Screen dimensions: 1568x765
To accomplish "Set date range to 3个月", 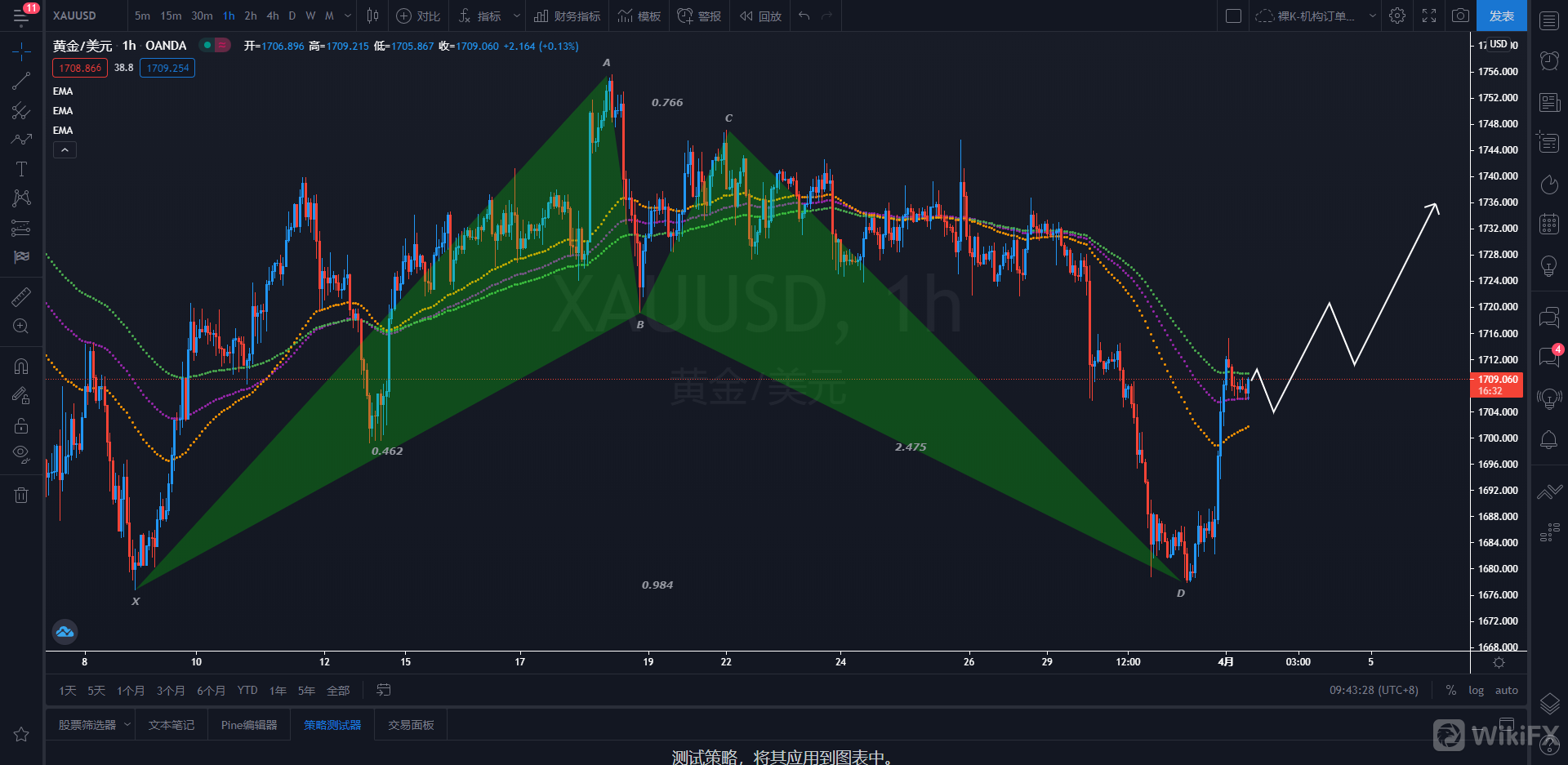I will (171, 691).
